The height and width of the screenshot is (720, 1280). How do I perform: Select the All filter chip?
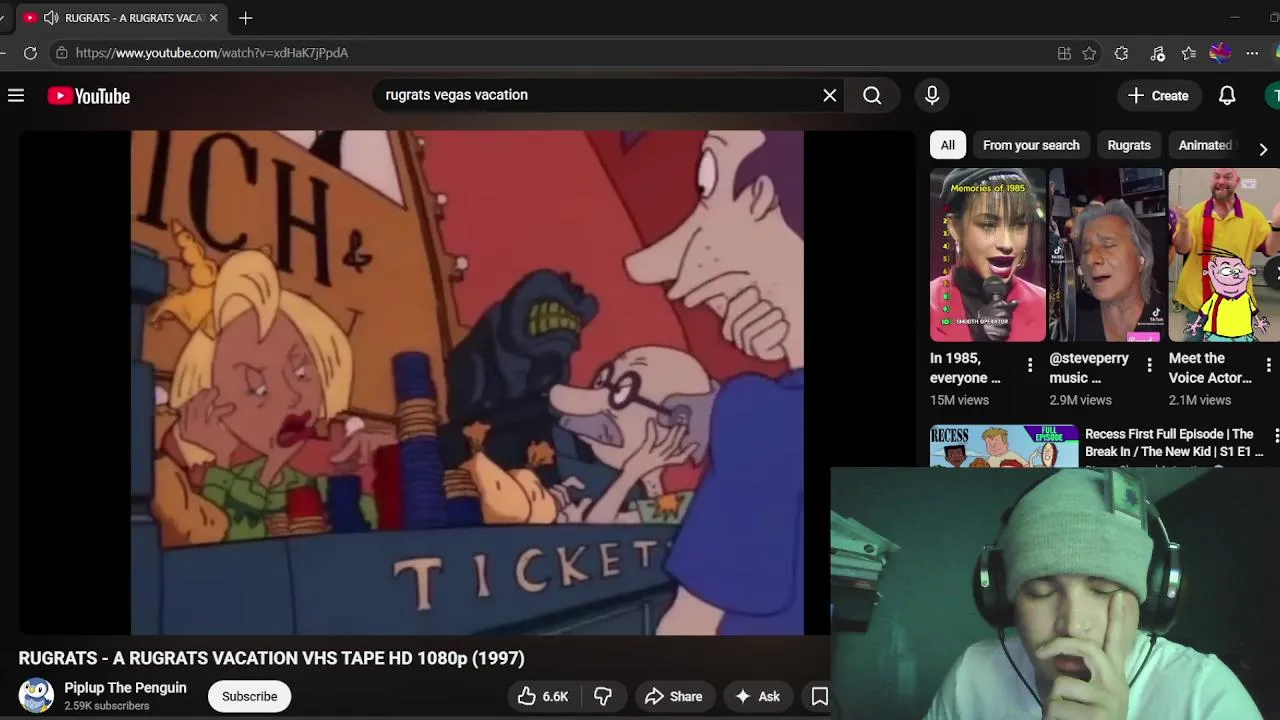click(947, 145)
